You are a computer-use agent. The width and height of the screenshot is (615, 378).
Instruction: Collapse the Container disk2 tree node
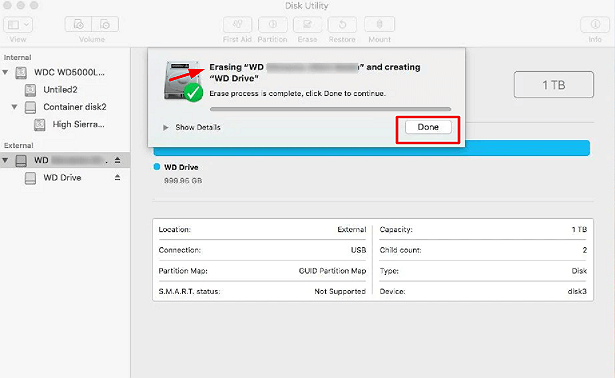click(x=15, y=107)
